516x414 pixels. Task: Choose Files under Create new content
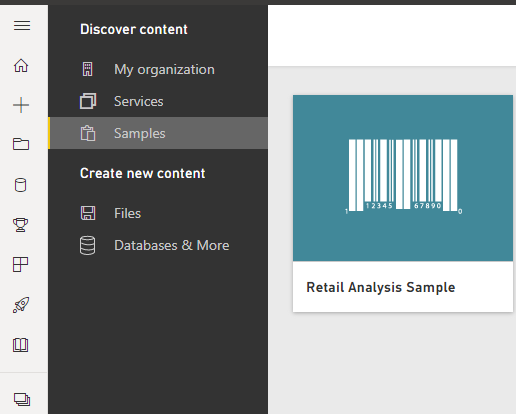click(x=158, y=213)
